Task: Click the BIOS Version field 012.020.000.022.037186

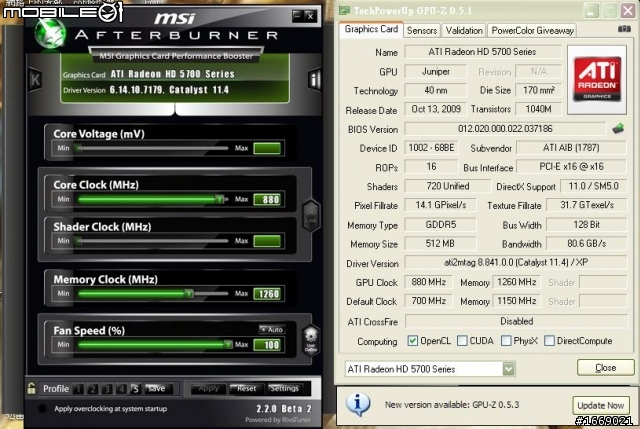Action: tap(505, 129)
